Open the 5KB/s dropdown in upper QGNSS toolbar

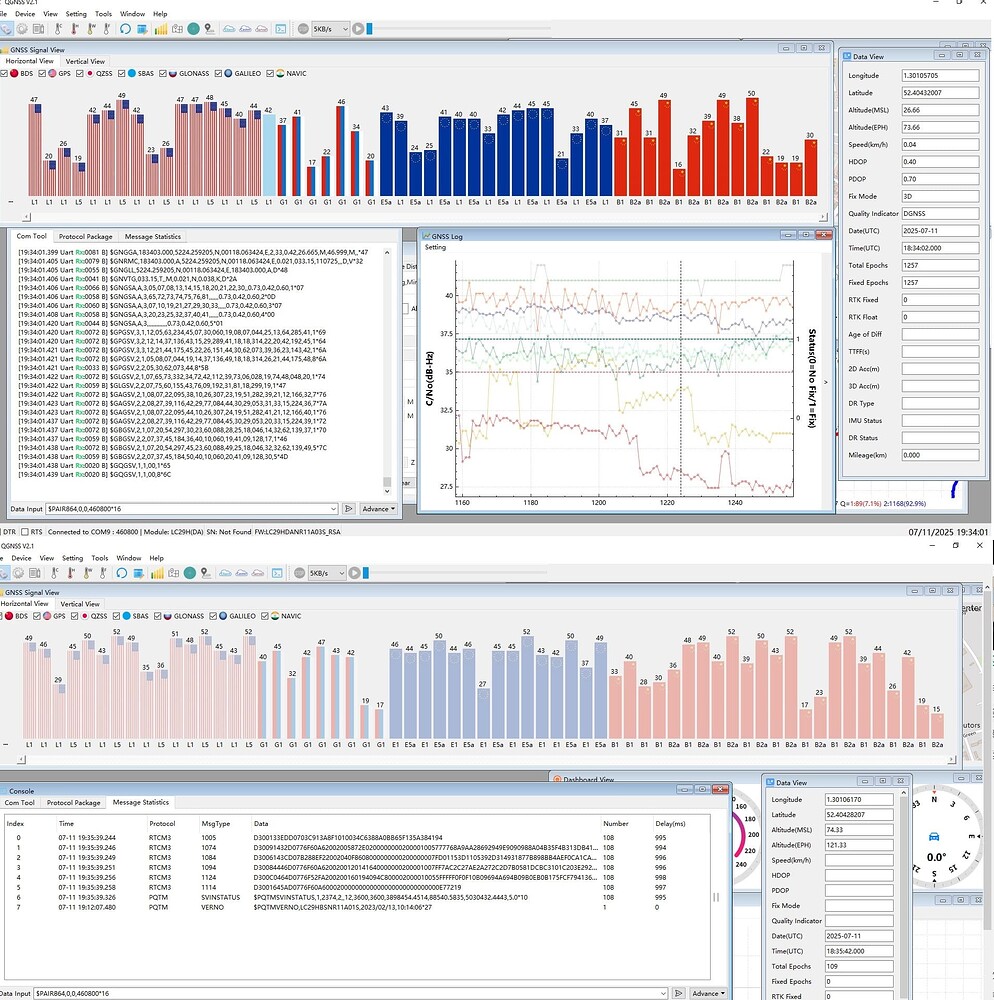pyautogui.click(x=330, y=29)
